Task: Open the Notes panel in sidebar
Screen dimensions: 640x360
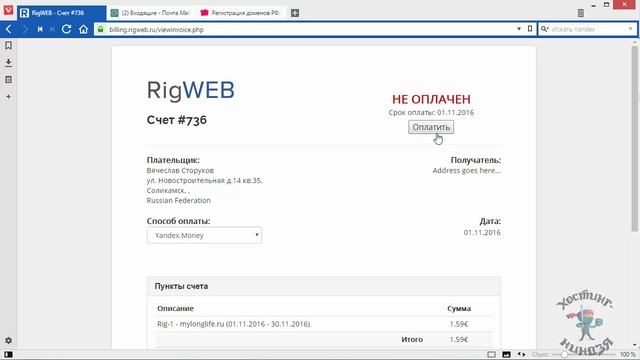Action: point(8,80)
